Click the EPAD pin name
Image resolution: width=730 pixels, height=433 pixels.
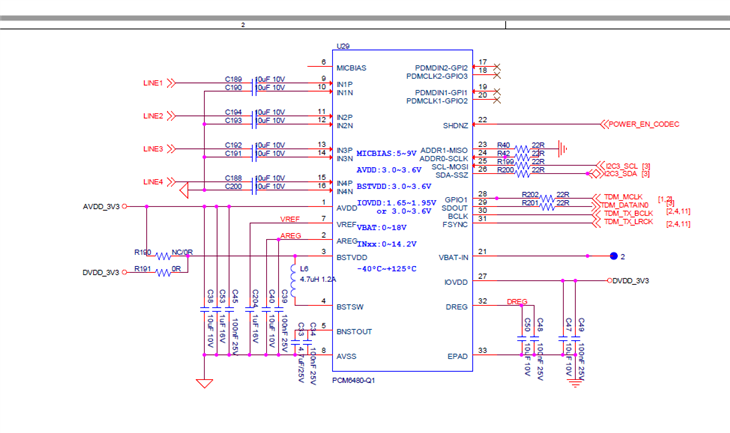point(458,356)
